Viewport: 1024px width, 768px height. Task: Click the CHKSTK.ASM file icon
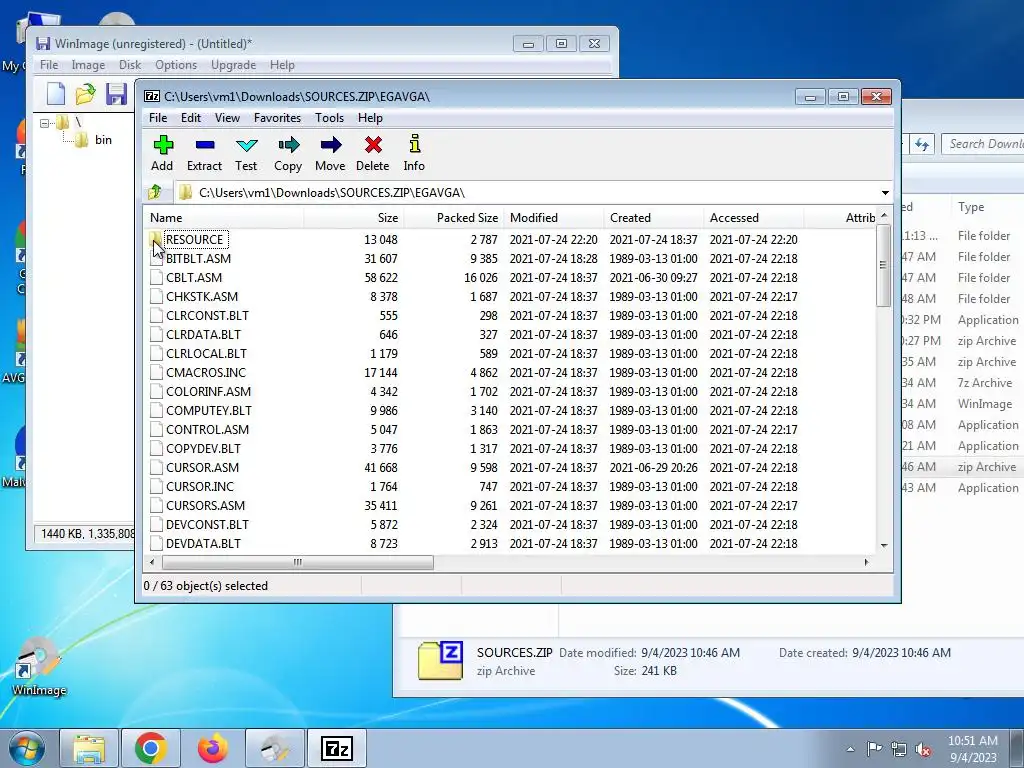156,296
